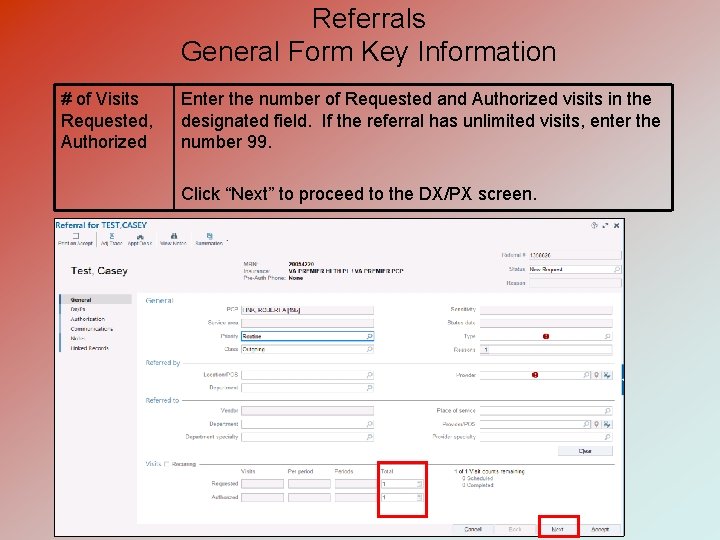Select the General section in sidebar
Viewport: 720px width, 540px height.
(x=96, y=299)
